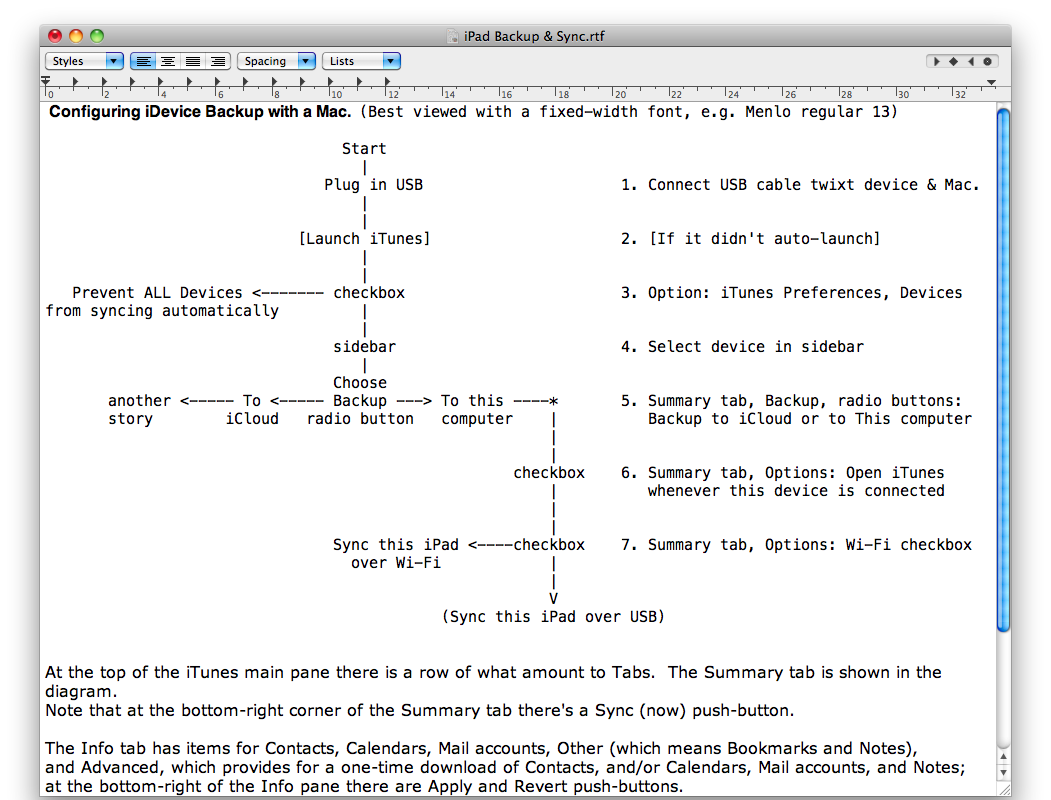The height and width of the screenshot is (800, 1051).
Task: Click 'Backup to iCloud or to This computer'
Action: click(x=810, y=419)
